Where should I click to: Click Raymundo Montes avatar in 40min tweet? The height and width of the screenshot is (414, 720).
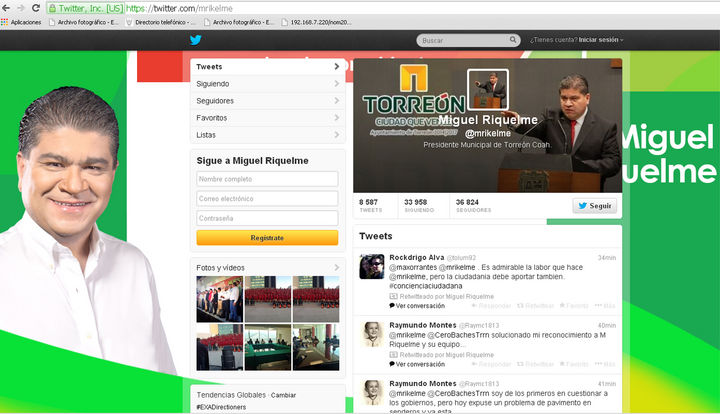click(x=372, y=334)
